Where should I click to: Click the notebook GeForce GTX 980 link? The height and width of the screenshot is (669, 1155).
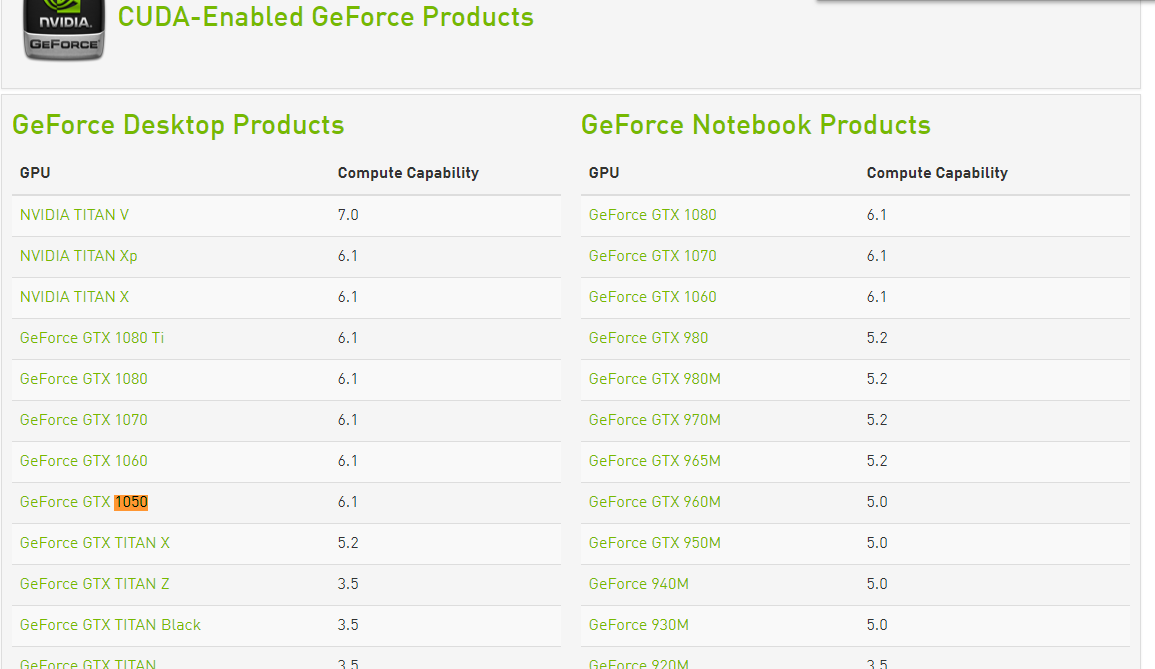click(x=648, y=338)
